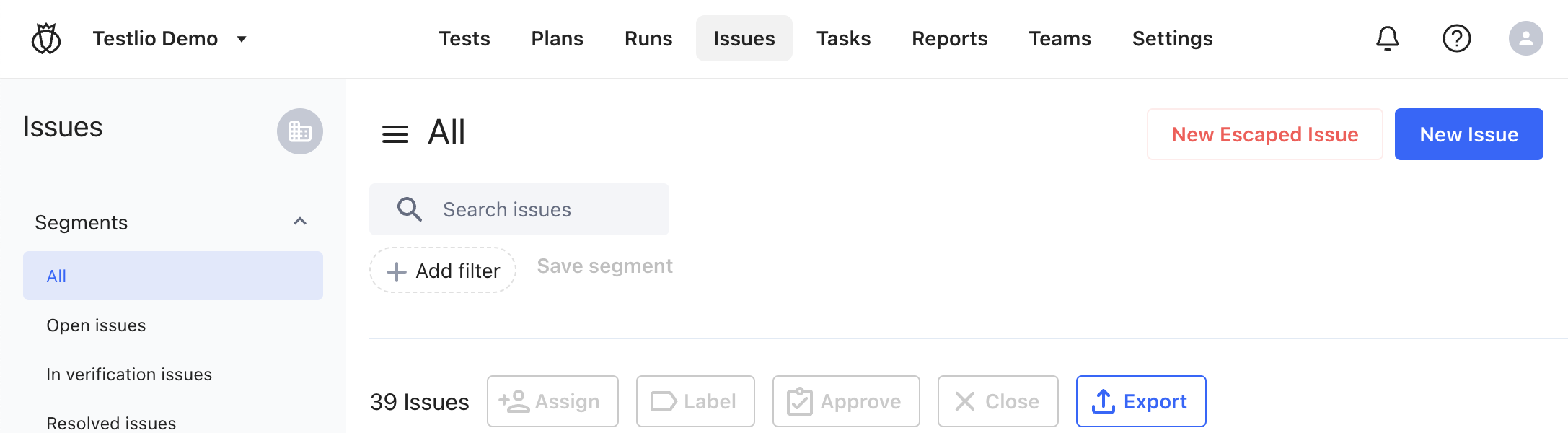Viewport: 1568px width, 433px height.
Task: Report a New Escaped Issue
Action: 1264,134
